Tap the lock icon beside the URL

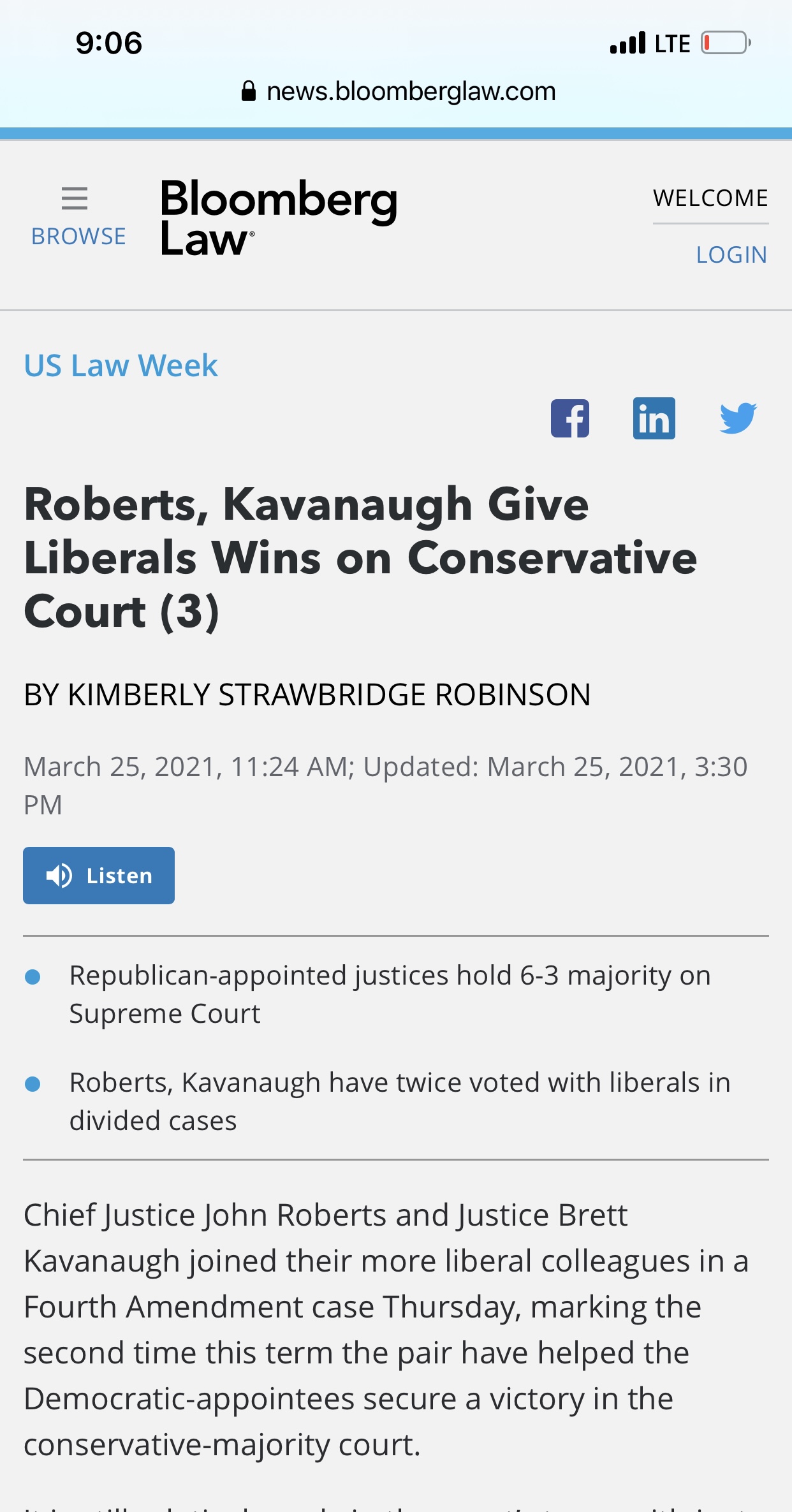[x=249, y=91]
